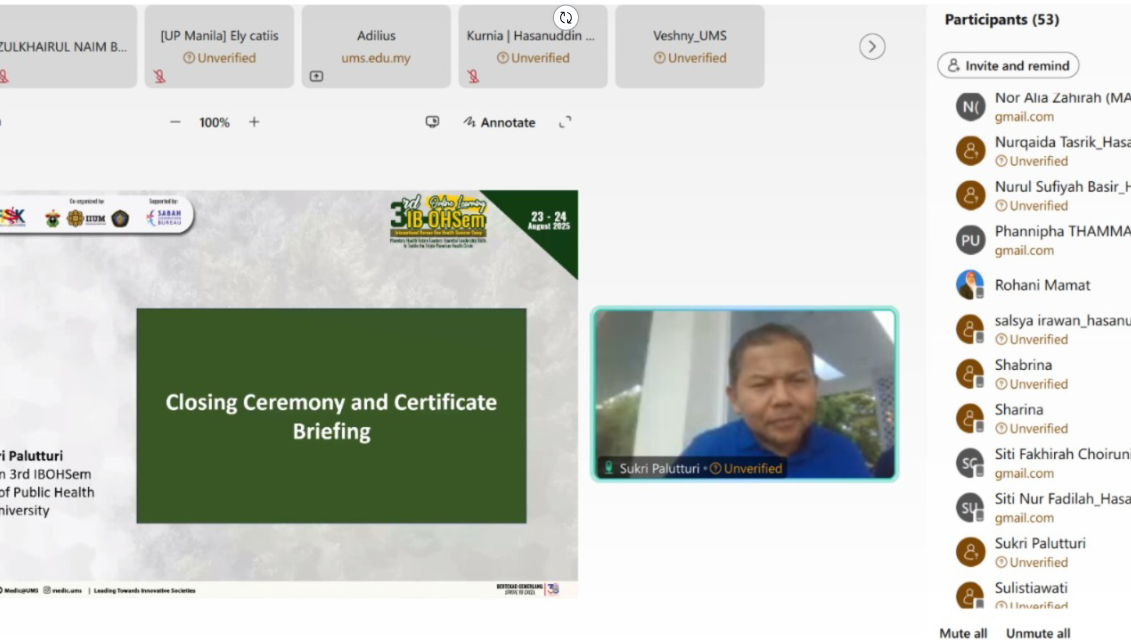Click the sync icon above participant strip
The image size is (1131, 640).
point(566,17)
